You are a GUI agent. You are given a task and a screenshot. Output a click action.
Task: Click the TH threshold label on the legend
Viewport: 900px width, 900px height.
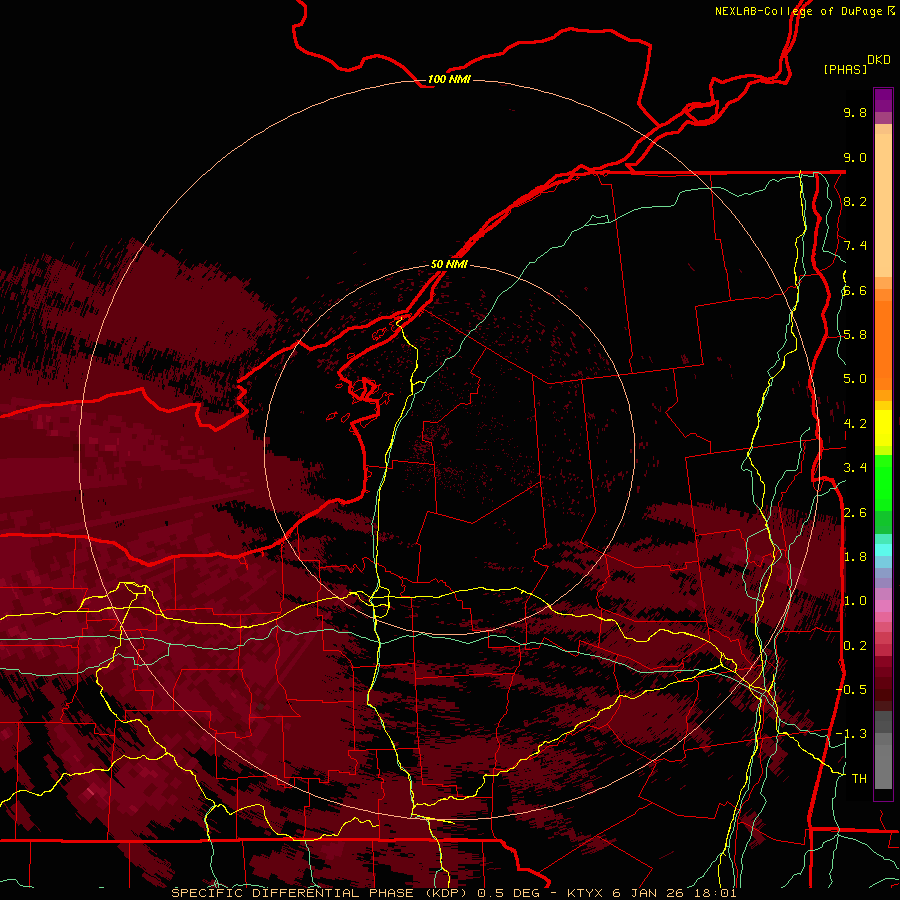859,779
